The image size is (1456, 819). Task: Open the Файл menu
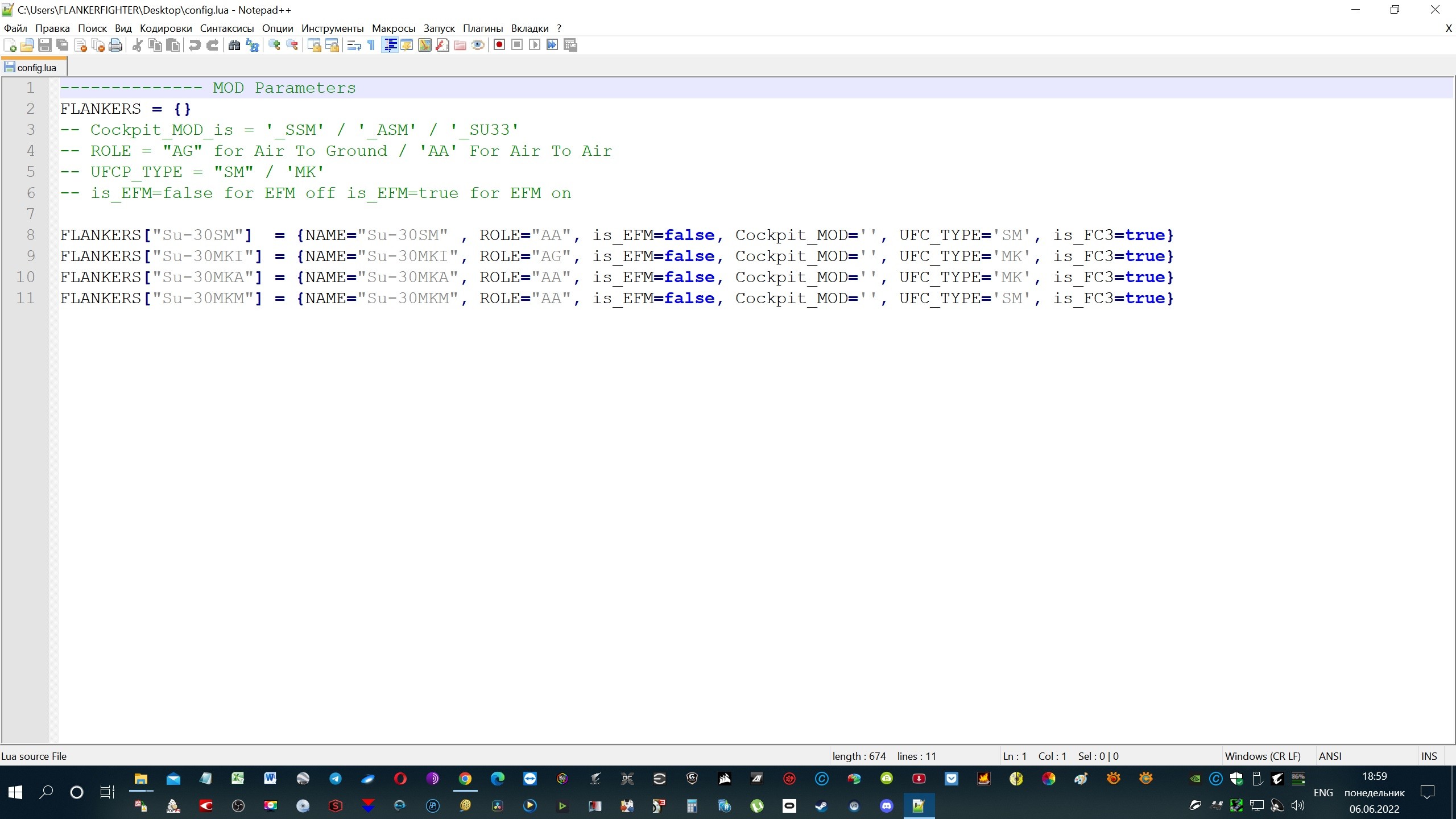click(x=15, y=28)
